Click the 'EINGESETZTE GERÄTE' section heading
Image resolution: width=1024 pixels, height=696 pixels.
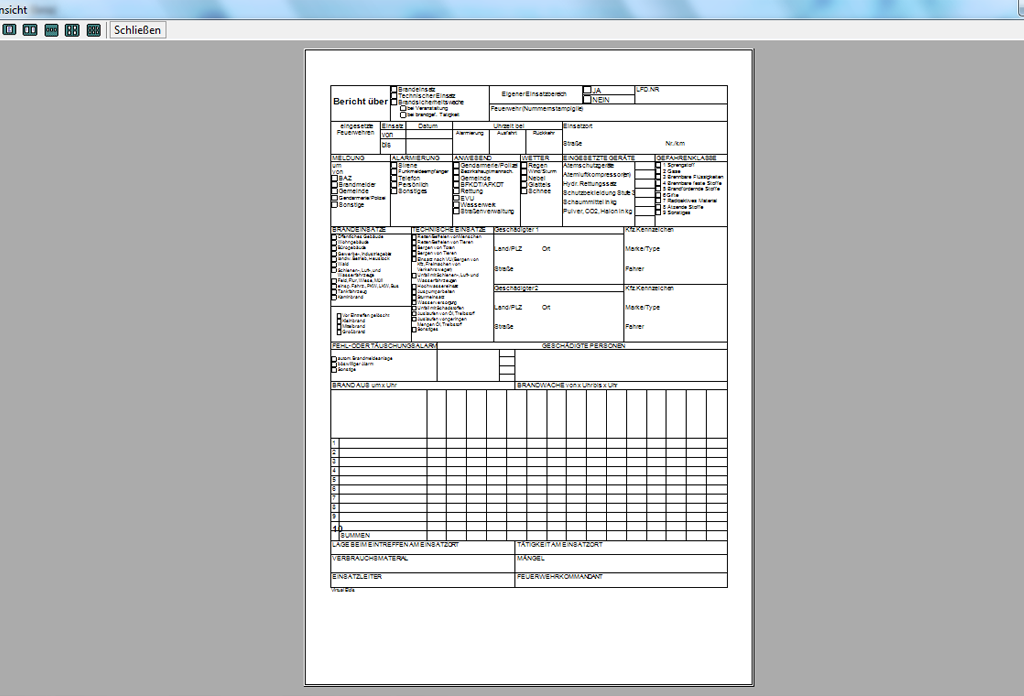599,158
